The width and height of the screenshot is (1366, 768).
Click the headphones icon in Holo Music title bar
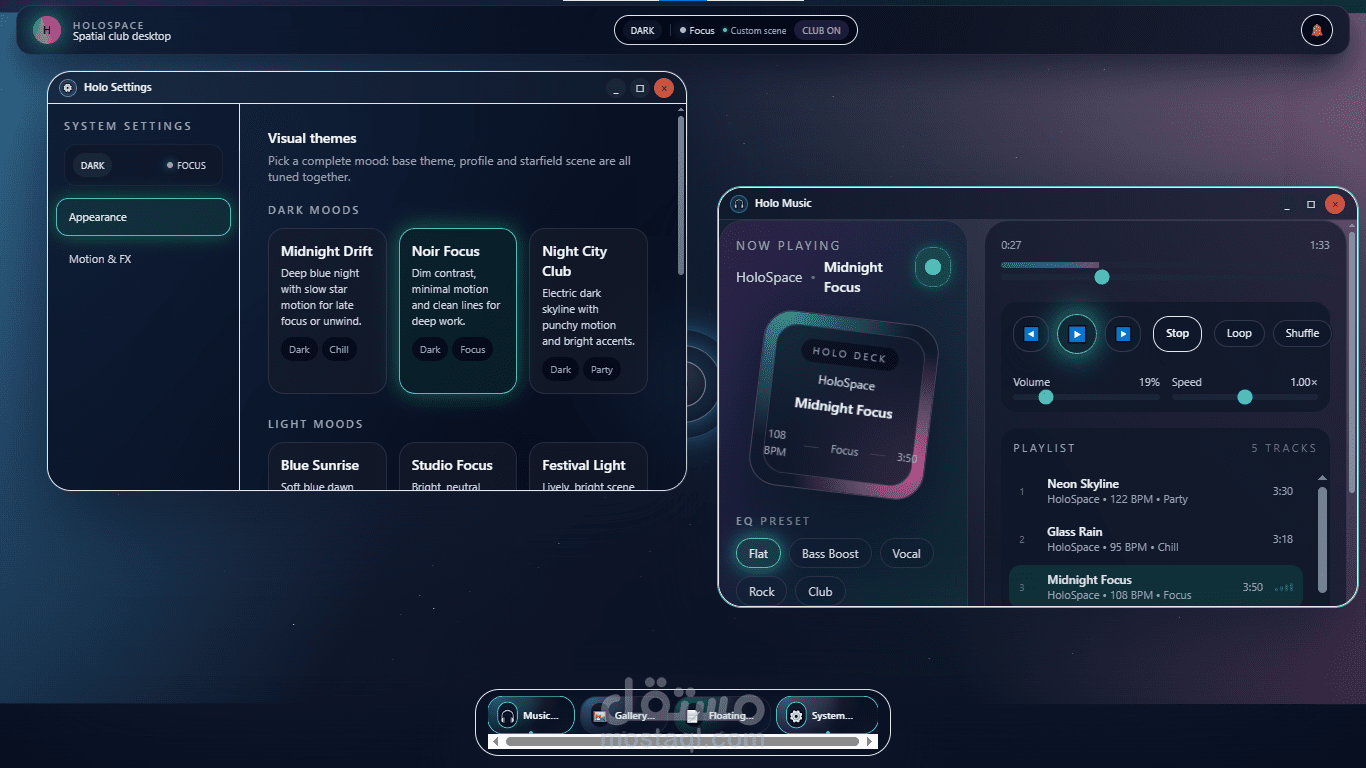coord(739,203)
